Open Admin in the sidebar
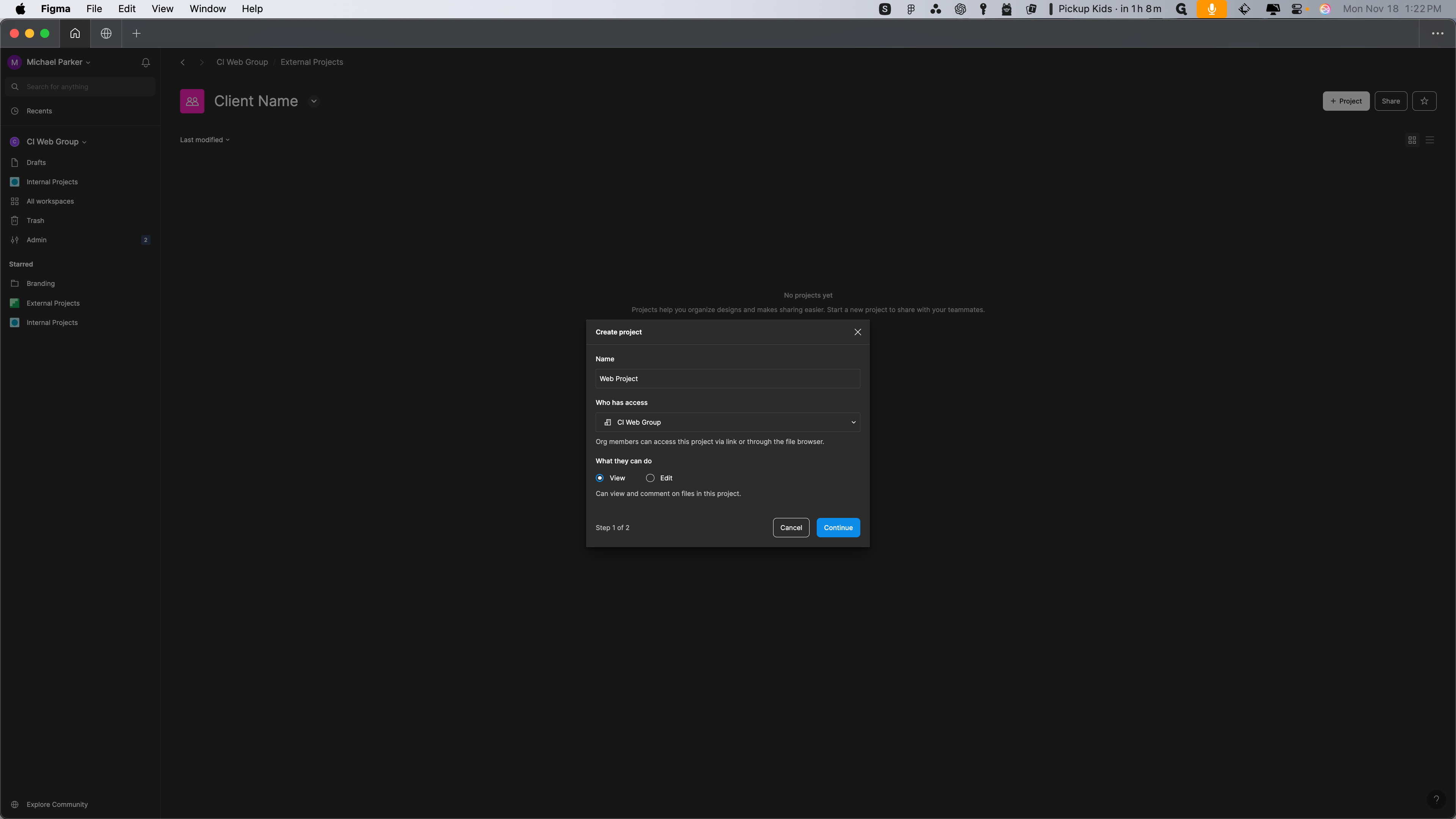The width and height of the screenshot is (1456, 819). click(80, 240)
